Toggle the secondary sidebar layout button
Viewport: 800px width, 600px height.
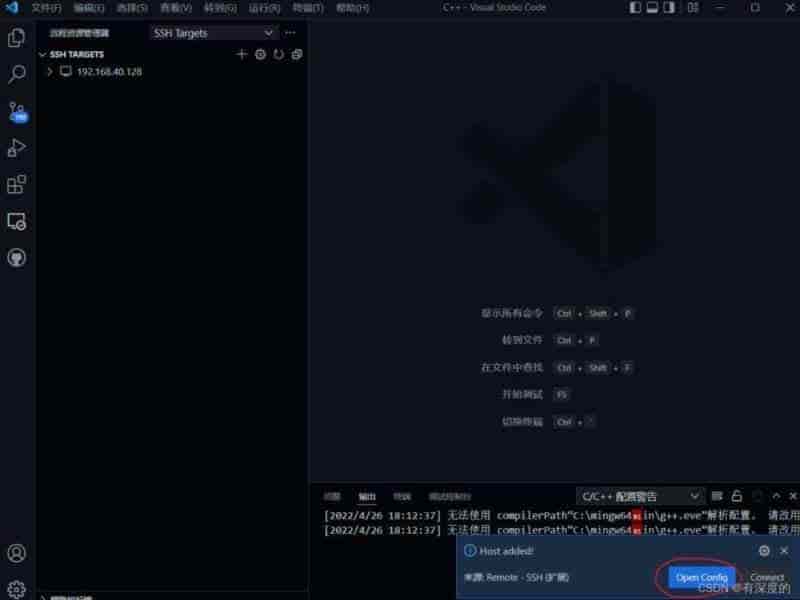pos(669,8)
